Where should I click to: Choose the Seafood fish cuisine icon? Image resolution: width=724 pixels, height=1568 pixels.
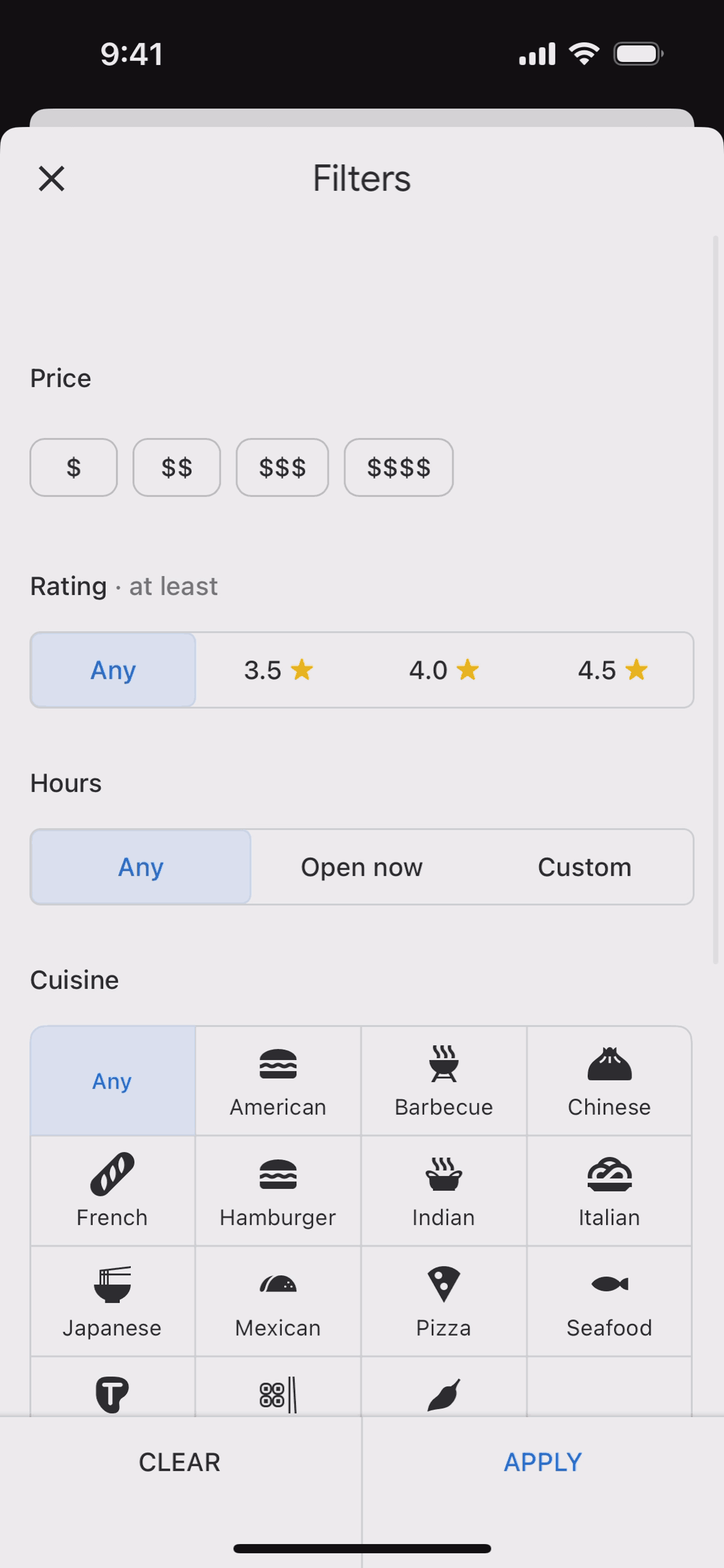point(609,1284)
